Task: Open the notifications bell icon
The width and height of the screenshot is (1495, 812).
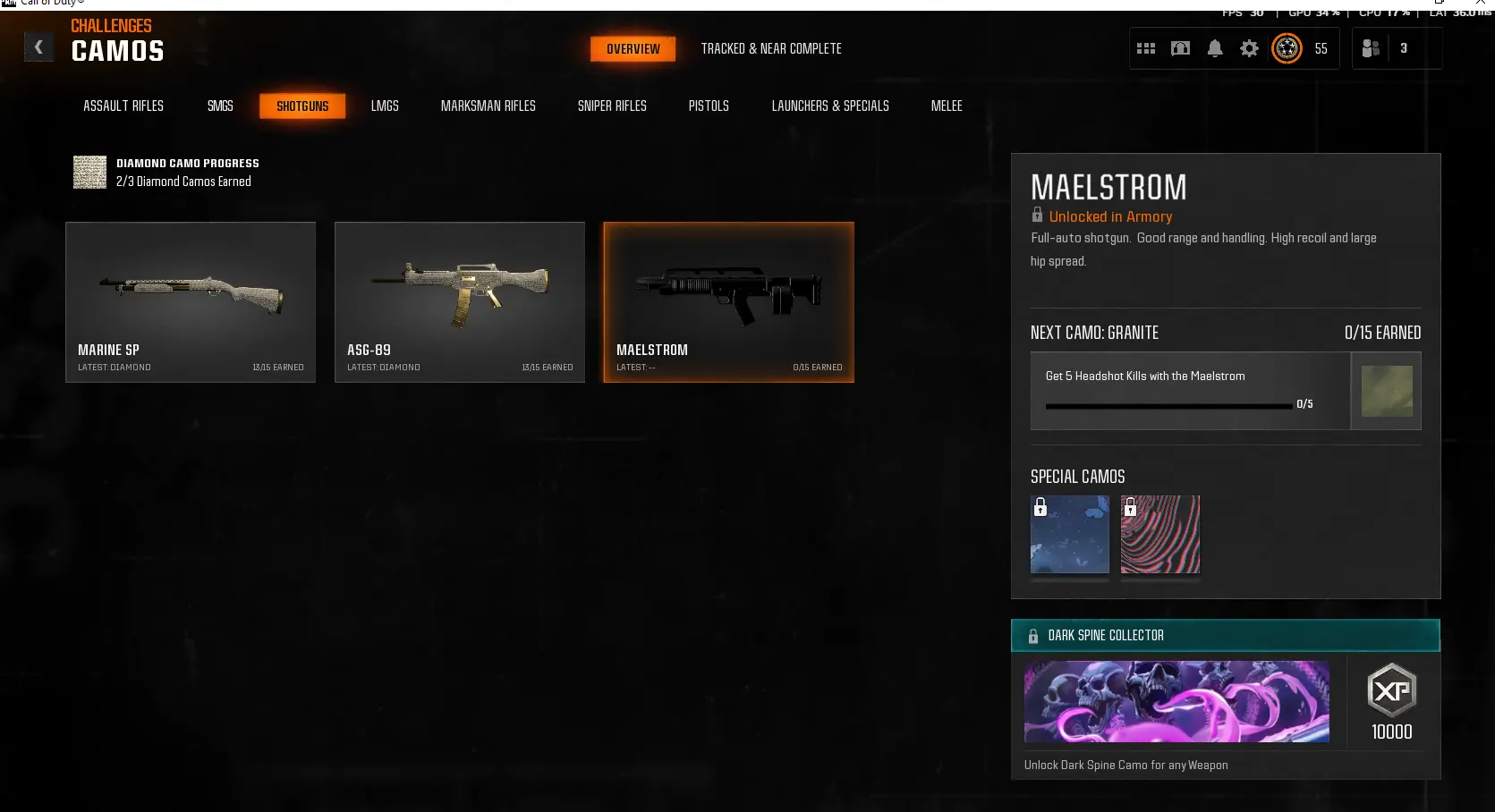Action: [1215, 48]
